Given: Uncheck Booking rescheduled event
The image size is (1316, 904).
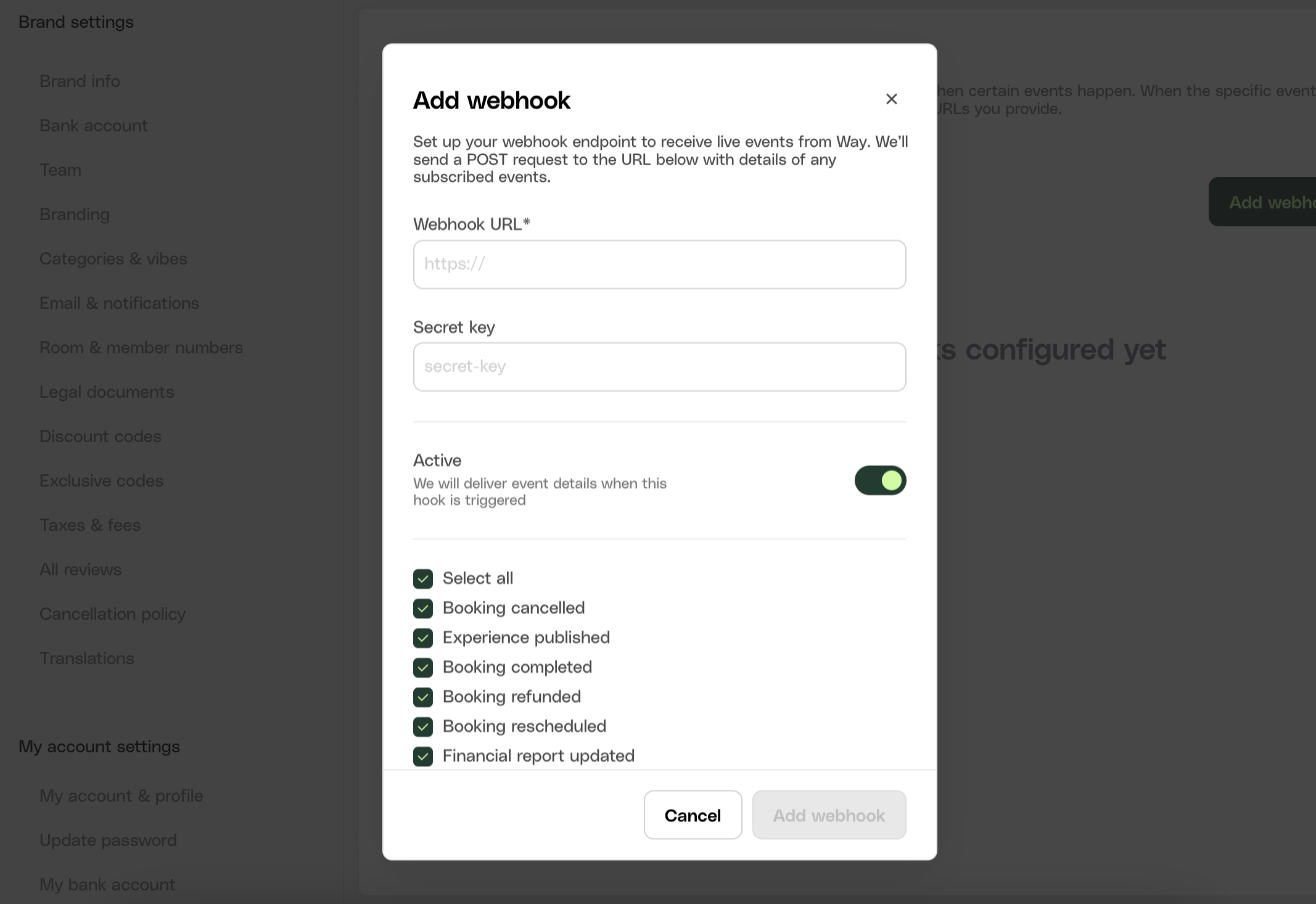Looking at the screenshot, I should pos(423,726).
